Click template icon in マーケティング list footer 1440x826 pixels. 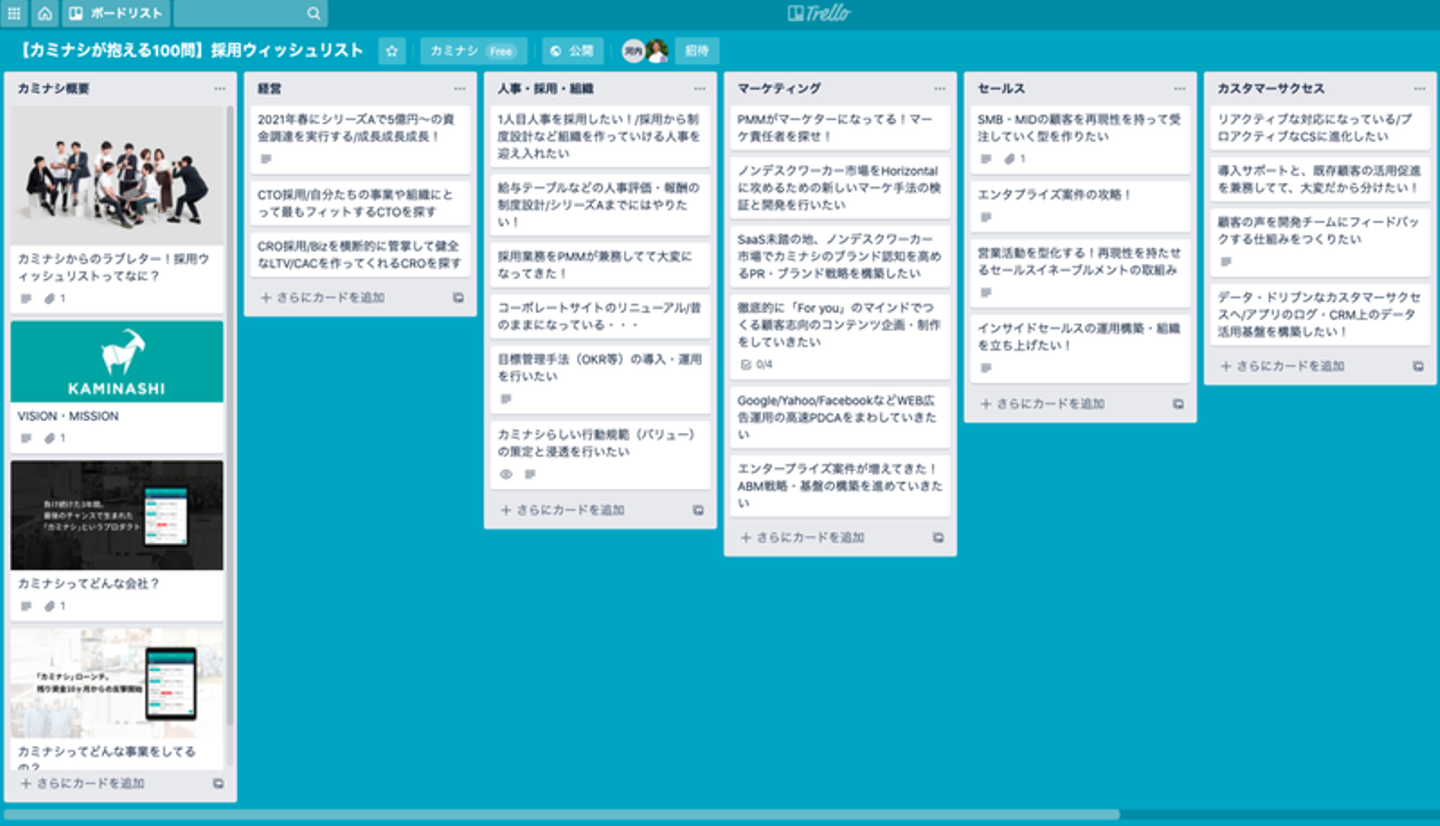pyautogui.click(x=938, y=538)
